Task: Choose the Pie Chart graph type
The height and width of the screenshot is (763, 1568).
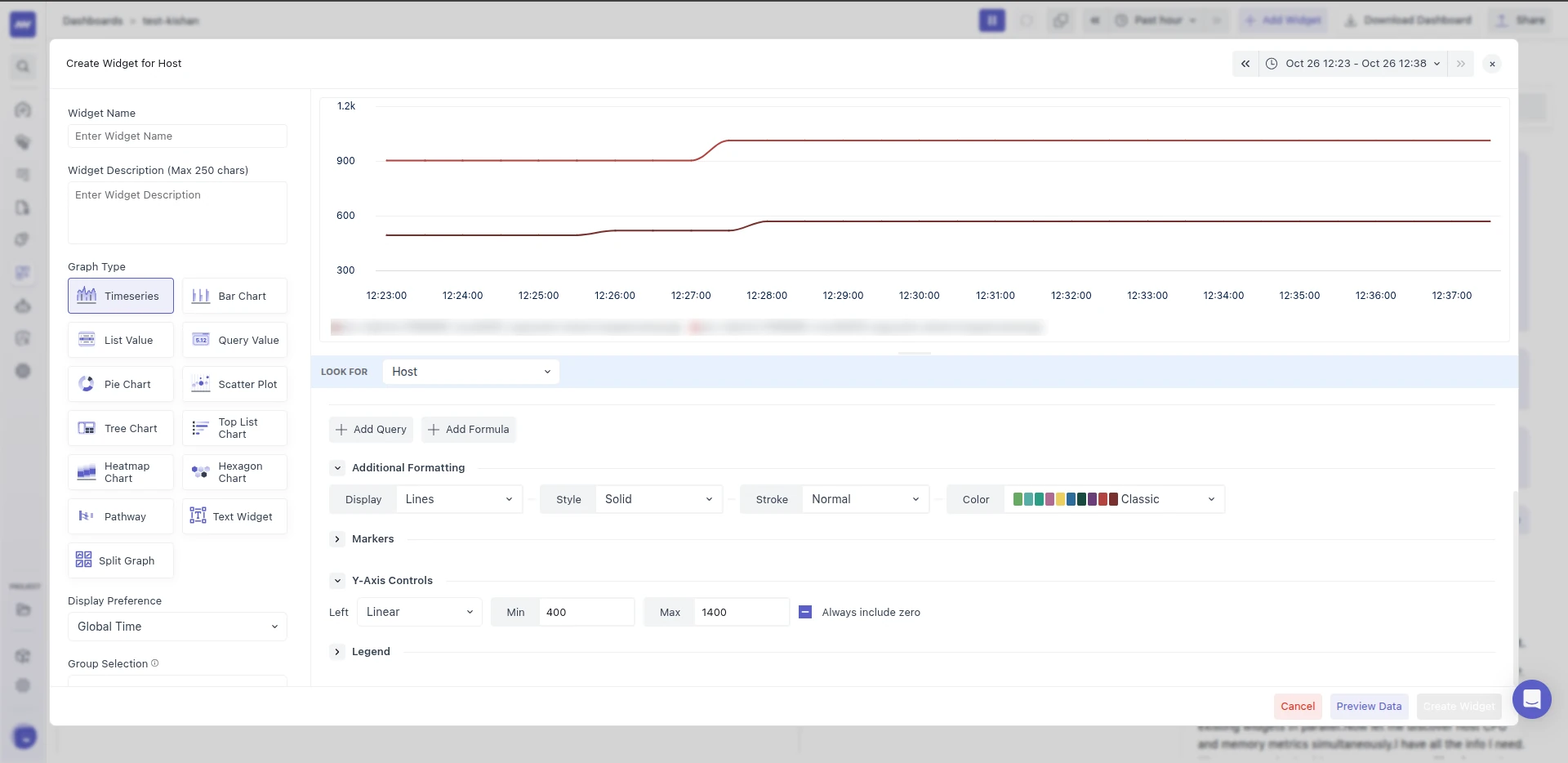Action: (121, 384)
